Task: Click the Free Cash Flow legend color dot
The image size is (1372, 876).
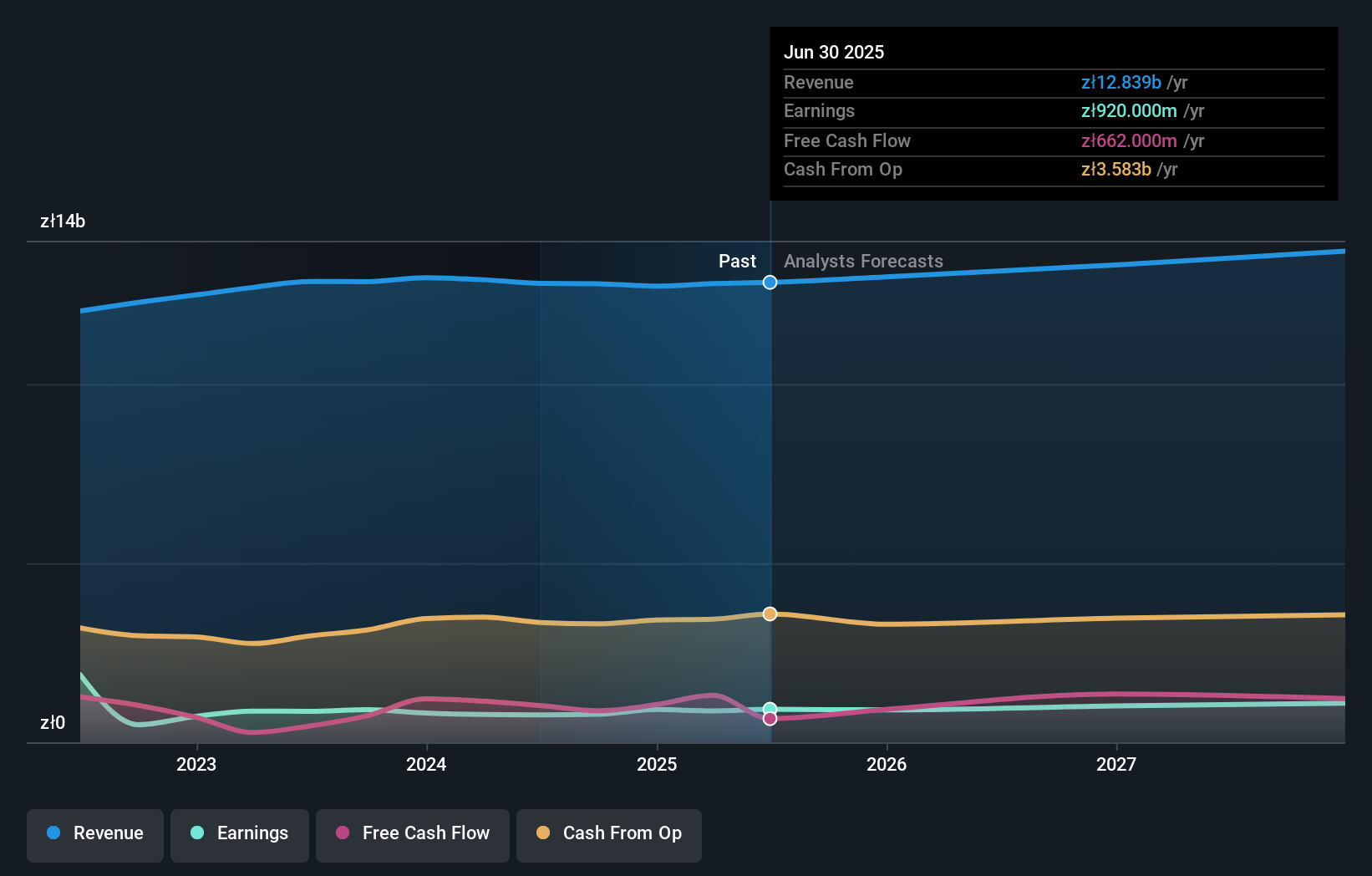Action: coord(343,833)
